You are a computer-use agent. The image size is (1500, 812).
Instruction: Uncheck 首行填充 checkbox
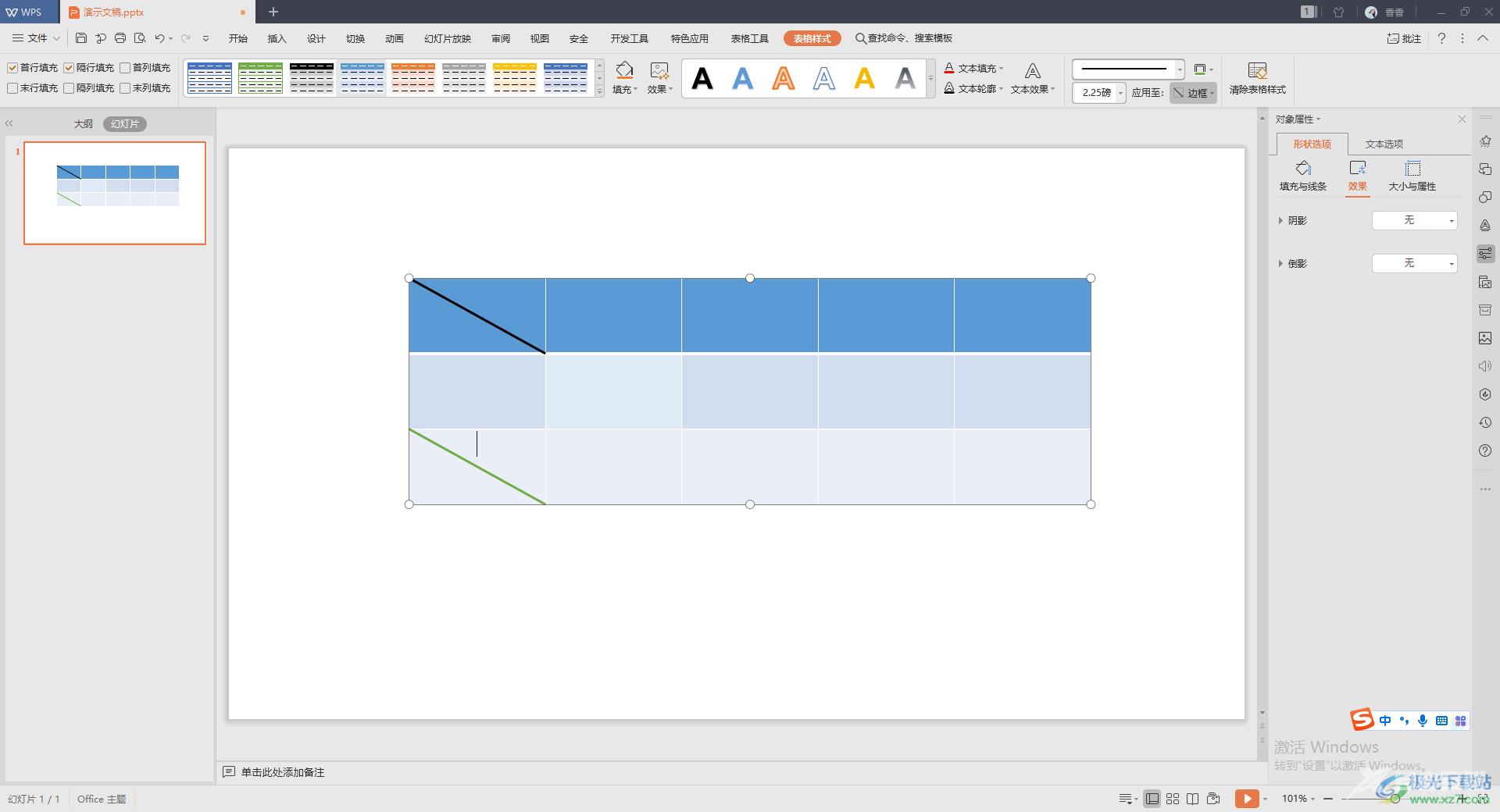click(x=12, y=68)
